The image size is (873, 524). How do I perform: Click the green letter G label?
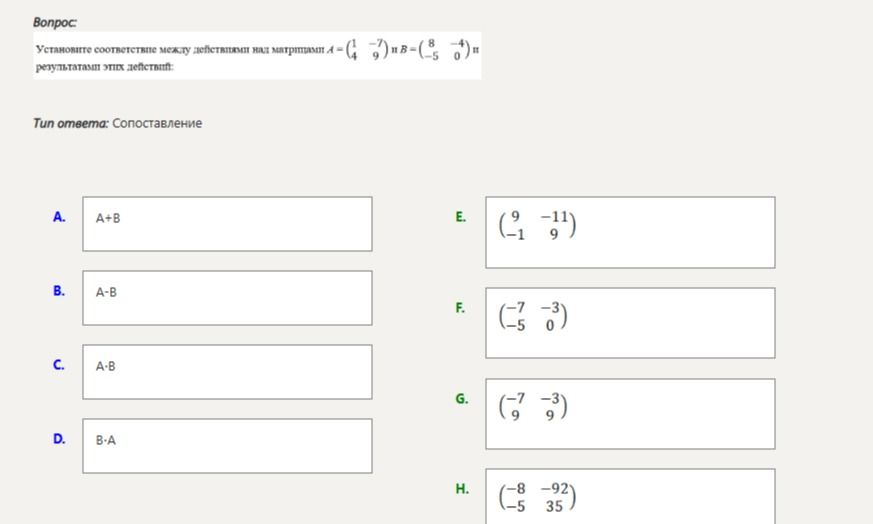(462, 399)
